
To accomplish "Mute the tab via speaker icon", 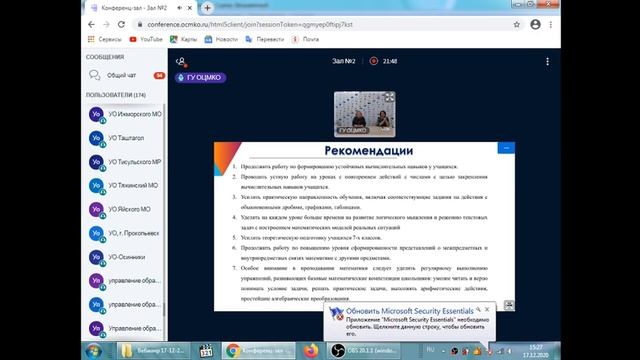I will (180, 8).
